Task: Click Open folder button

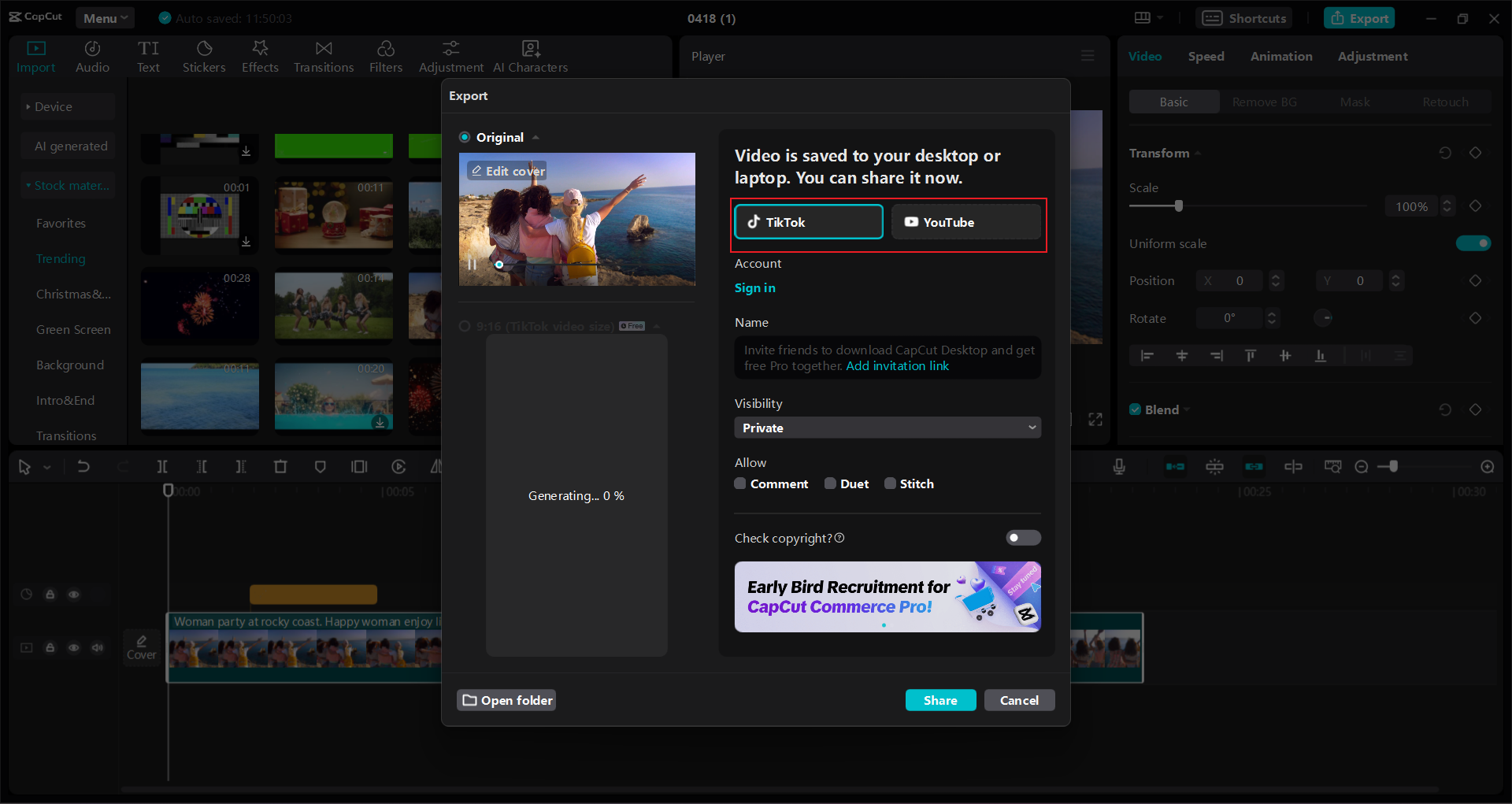Action: point(506,700)
